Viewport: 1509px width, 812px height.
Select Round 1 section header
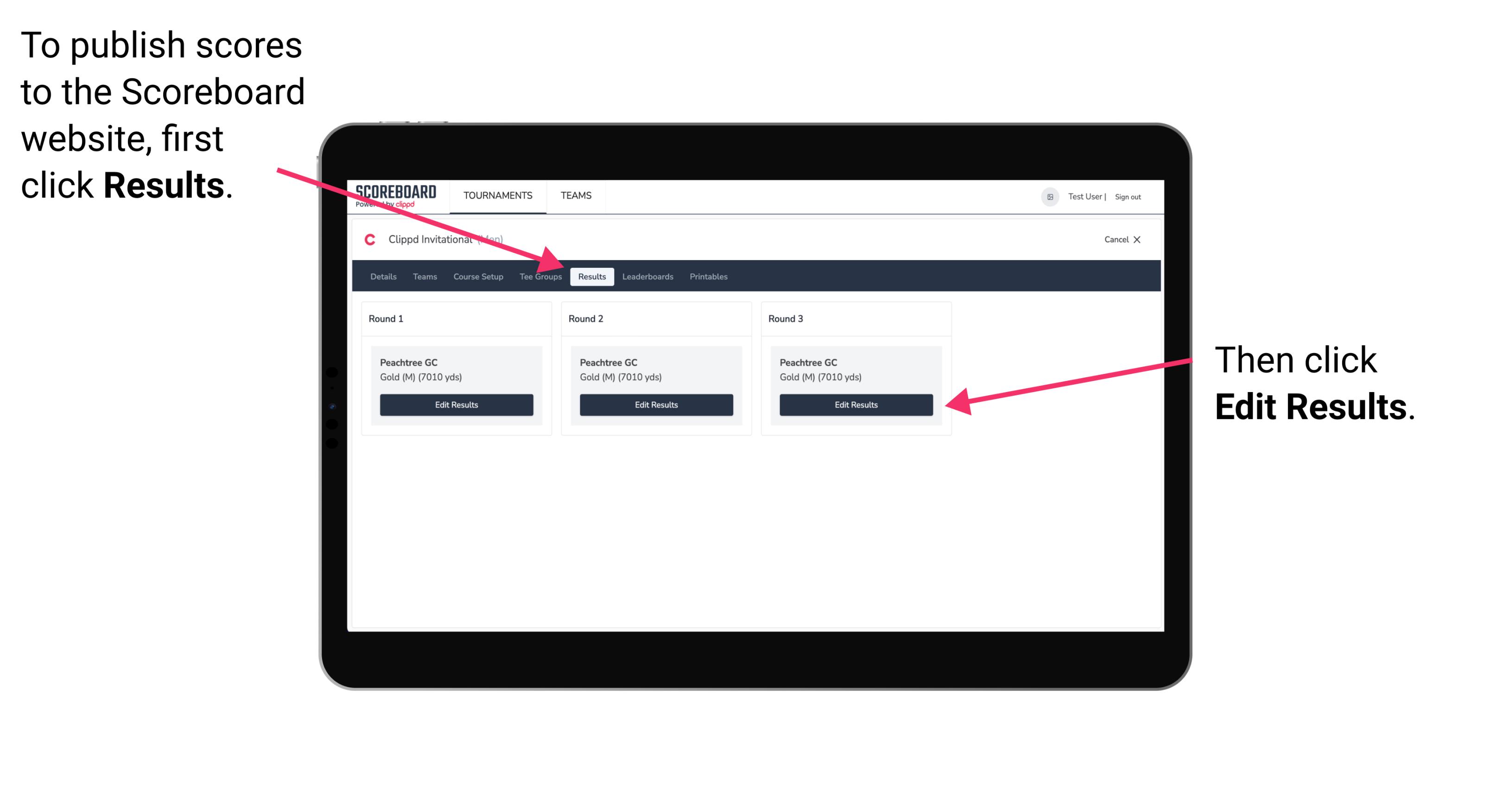click(x=395, y=318)
